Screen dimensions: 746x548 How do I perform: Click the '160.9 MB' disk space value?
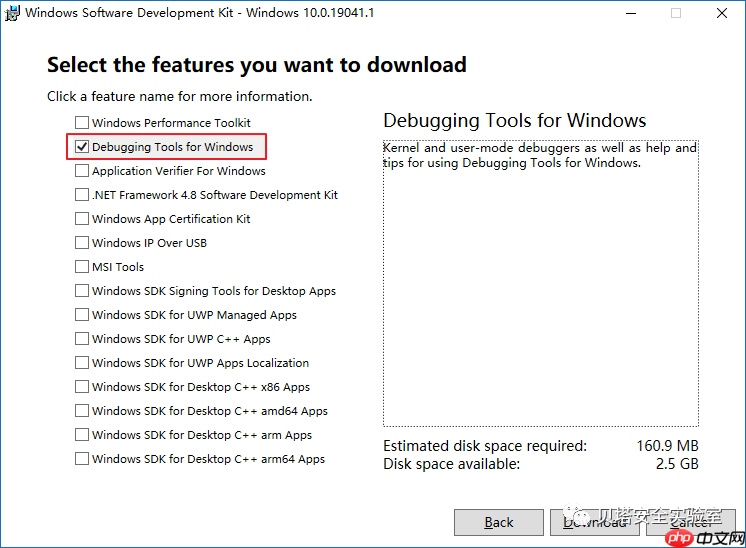pyautogui.click(x=667, y=446)
